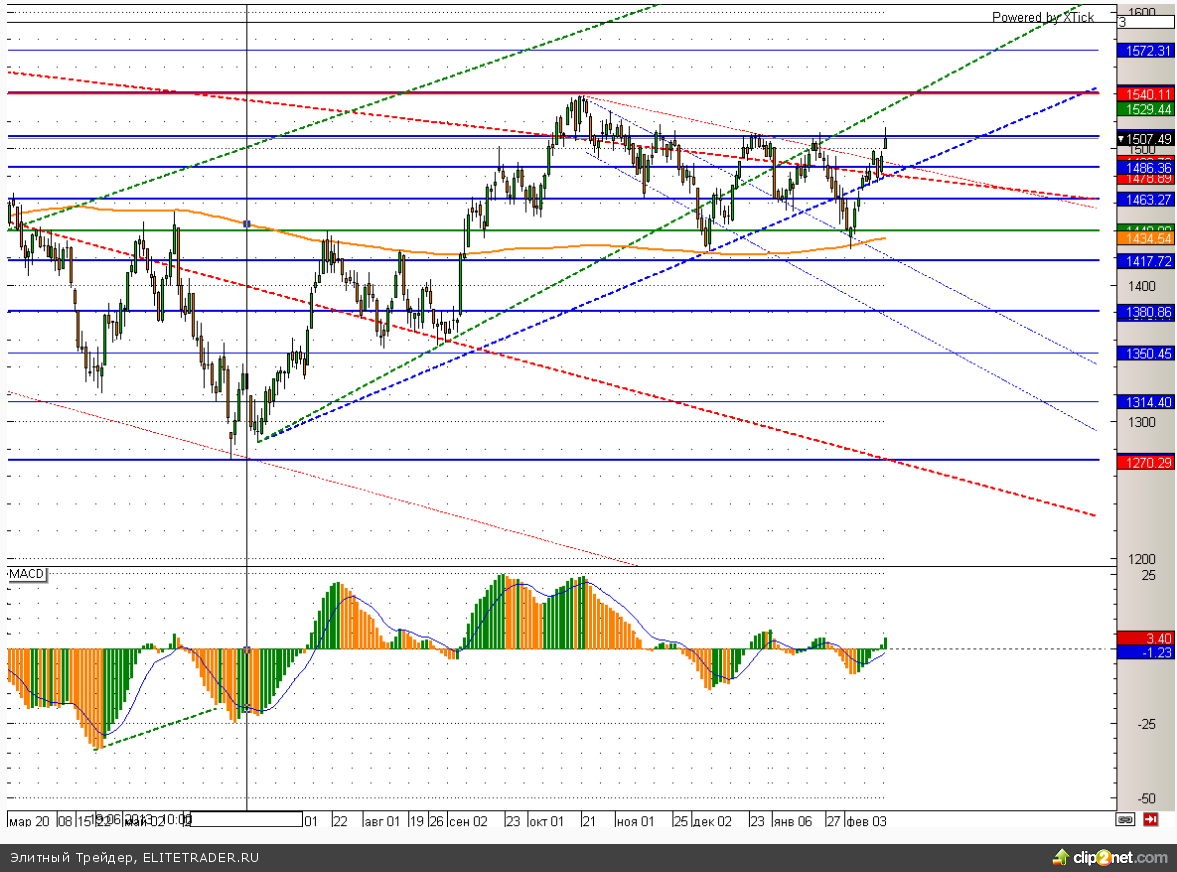Select the 1463.27 price level label

1145,200
